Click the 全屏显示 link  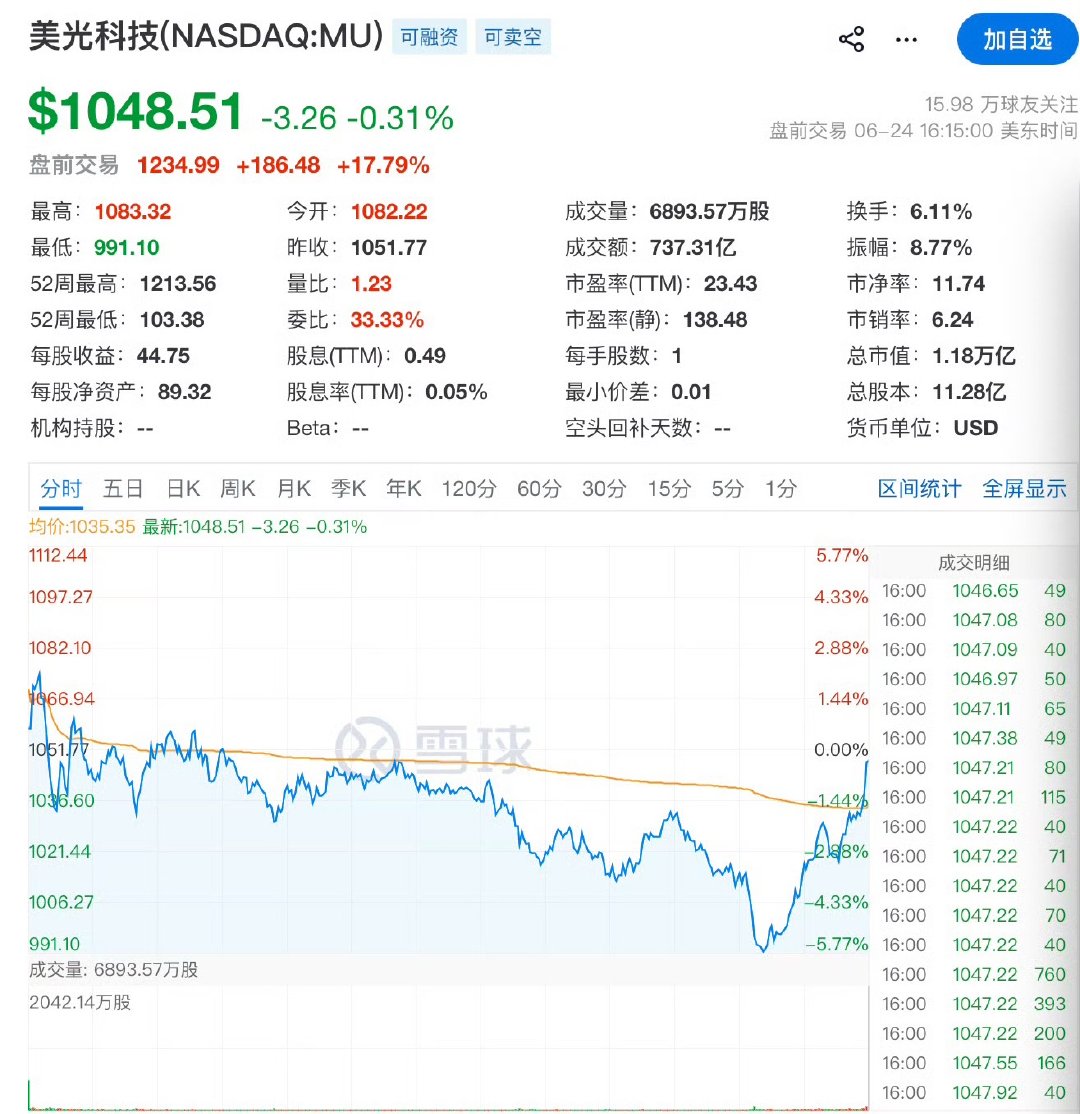pyautogui.click(x=1024, y=489)
